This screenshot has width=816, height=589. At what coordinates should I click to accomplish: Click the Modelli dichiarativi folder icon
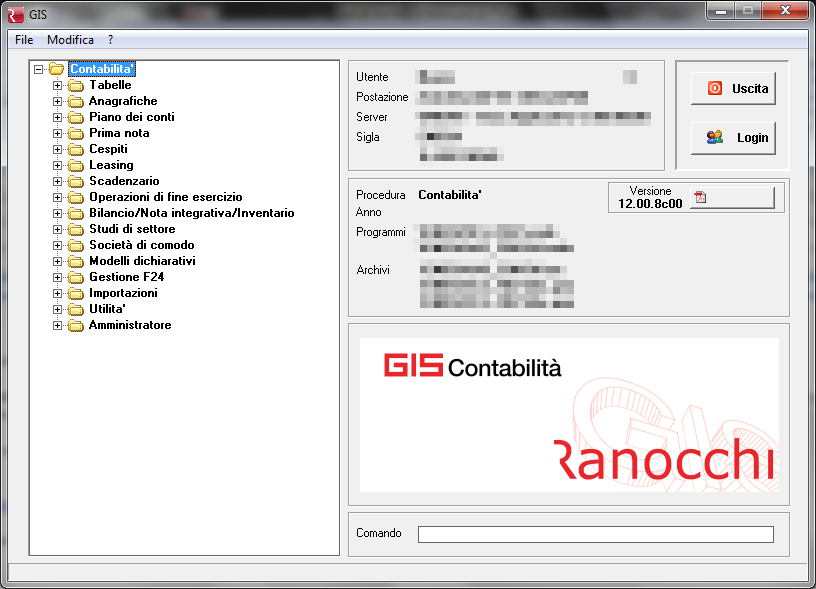pos(76,262)
